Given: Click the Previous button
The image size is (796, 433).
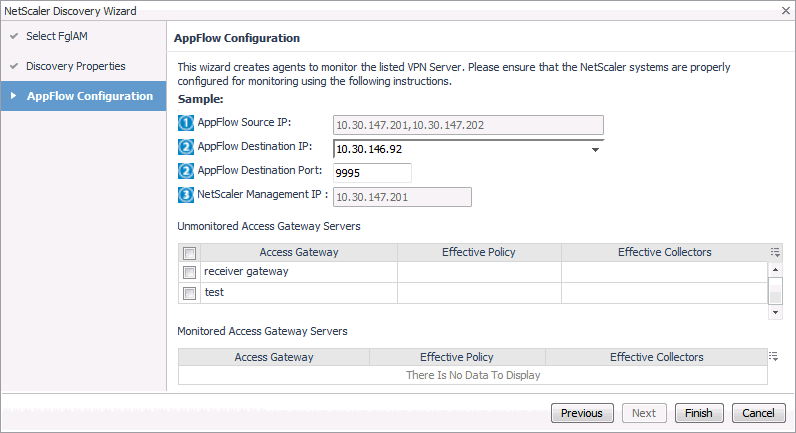Looking at the screenshot, I should click(x=582, y=413).
